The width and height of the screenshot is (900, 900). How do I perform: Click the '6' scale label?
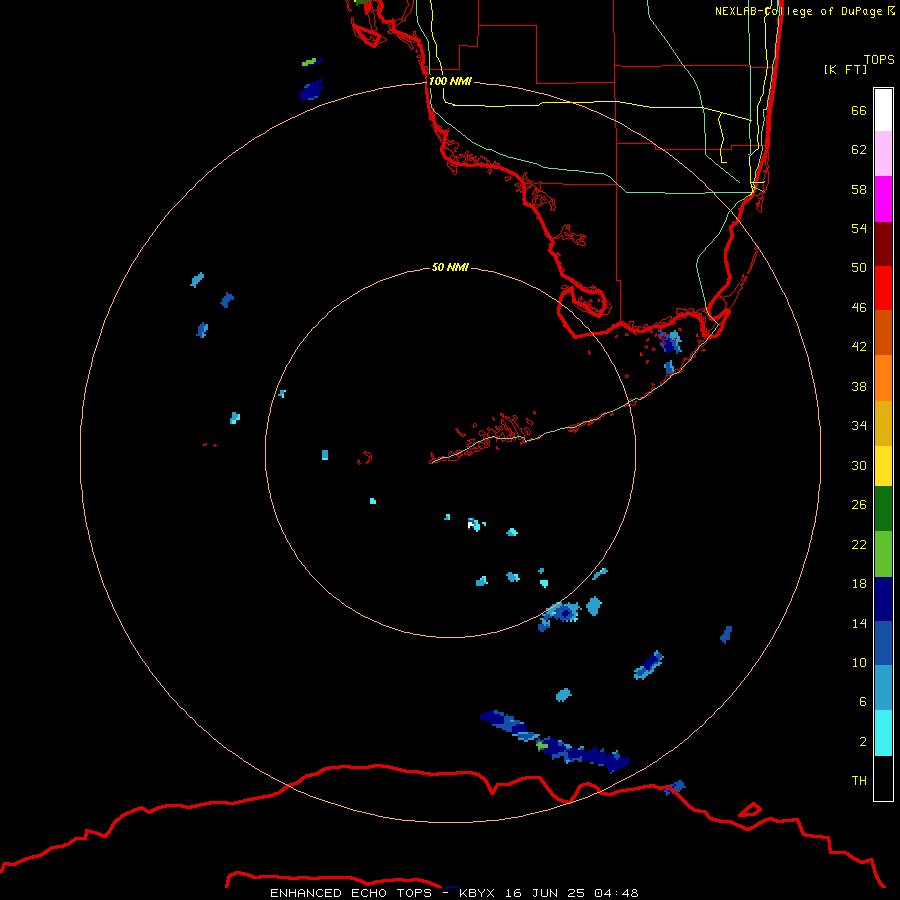pyautogui.click(x=863, y=702)
